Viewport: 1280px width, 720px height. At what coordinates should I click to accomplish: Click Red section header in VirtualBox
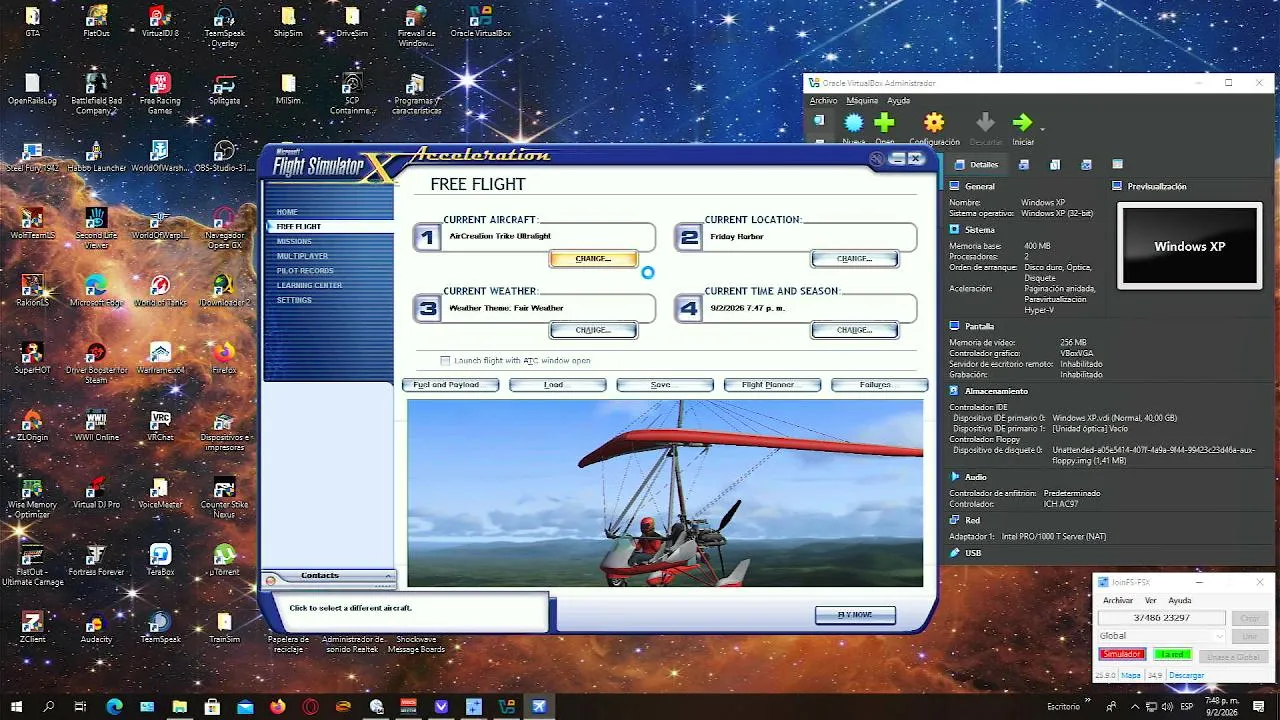tap(972, 520)
